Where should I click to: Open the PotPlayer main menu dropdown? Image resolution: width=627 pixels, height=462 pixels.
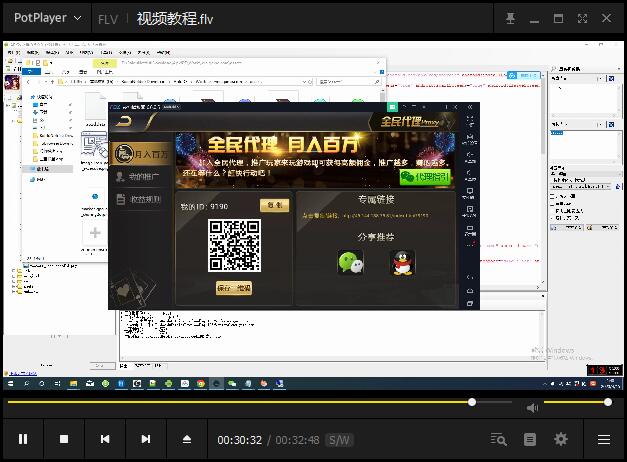point(48,18)
